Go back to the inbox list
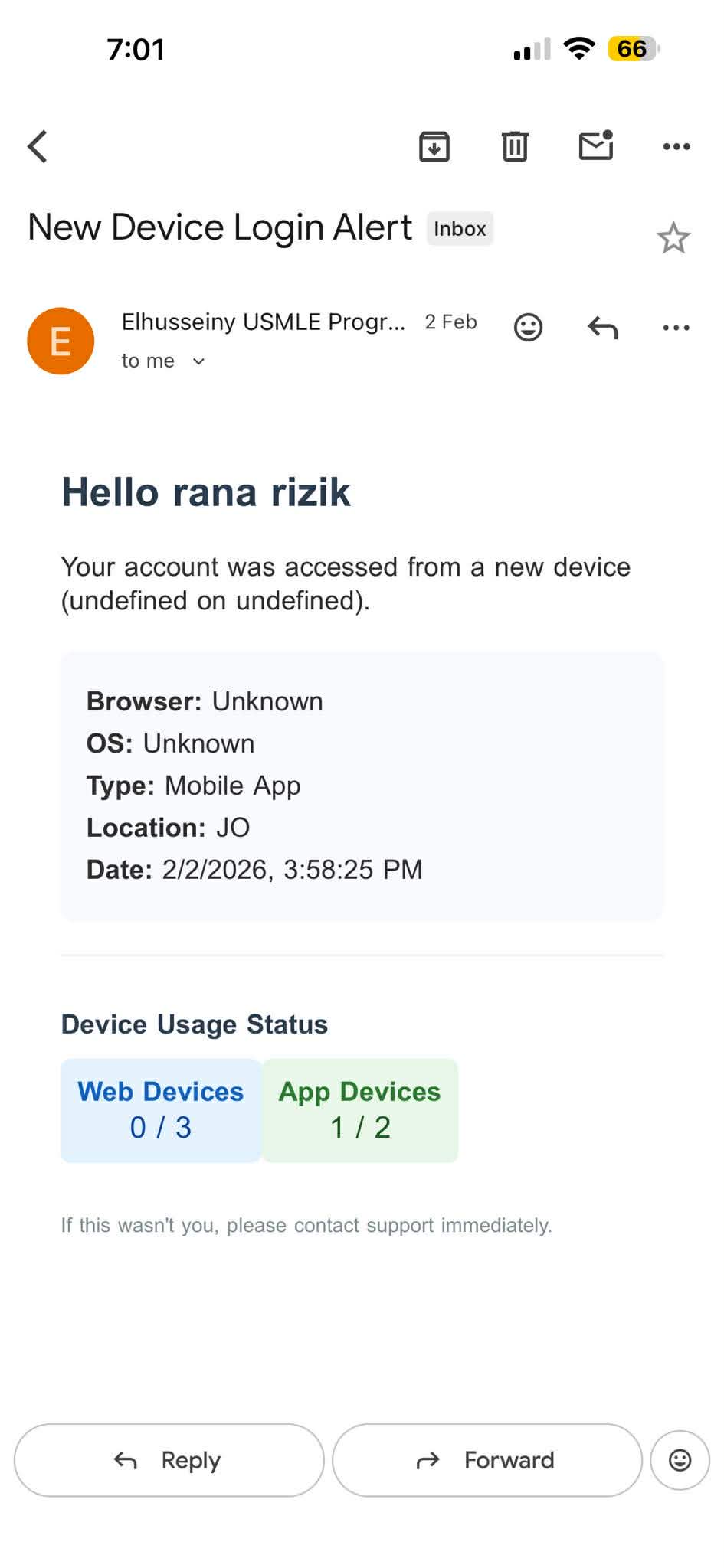The height and width of the screenshot is (1568, 724). (38, 146)
